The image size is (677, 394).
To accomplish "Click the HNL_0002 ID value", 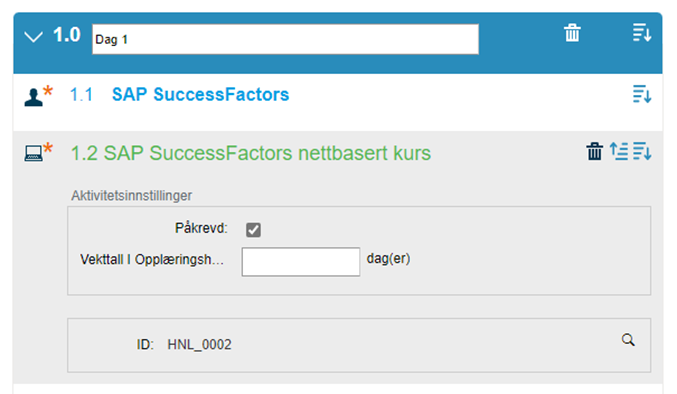I will tap(199, 345).
